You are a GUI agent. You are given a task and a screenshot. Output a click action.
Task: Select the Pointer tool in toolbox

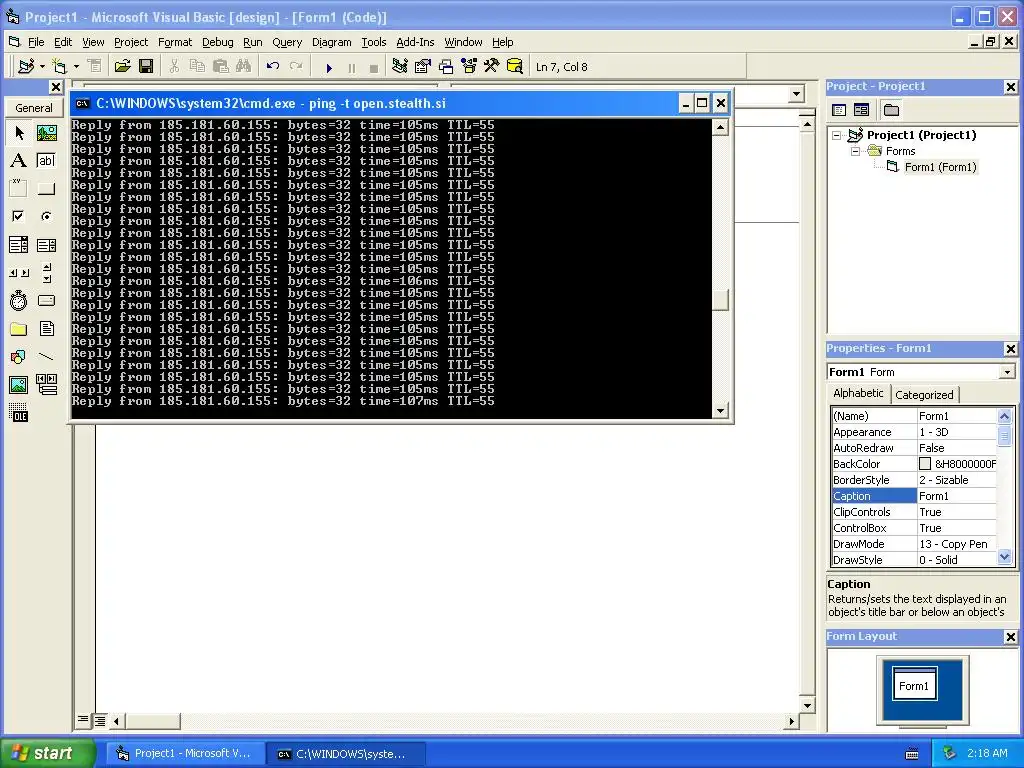click(19, 133)
